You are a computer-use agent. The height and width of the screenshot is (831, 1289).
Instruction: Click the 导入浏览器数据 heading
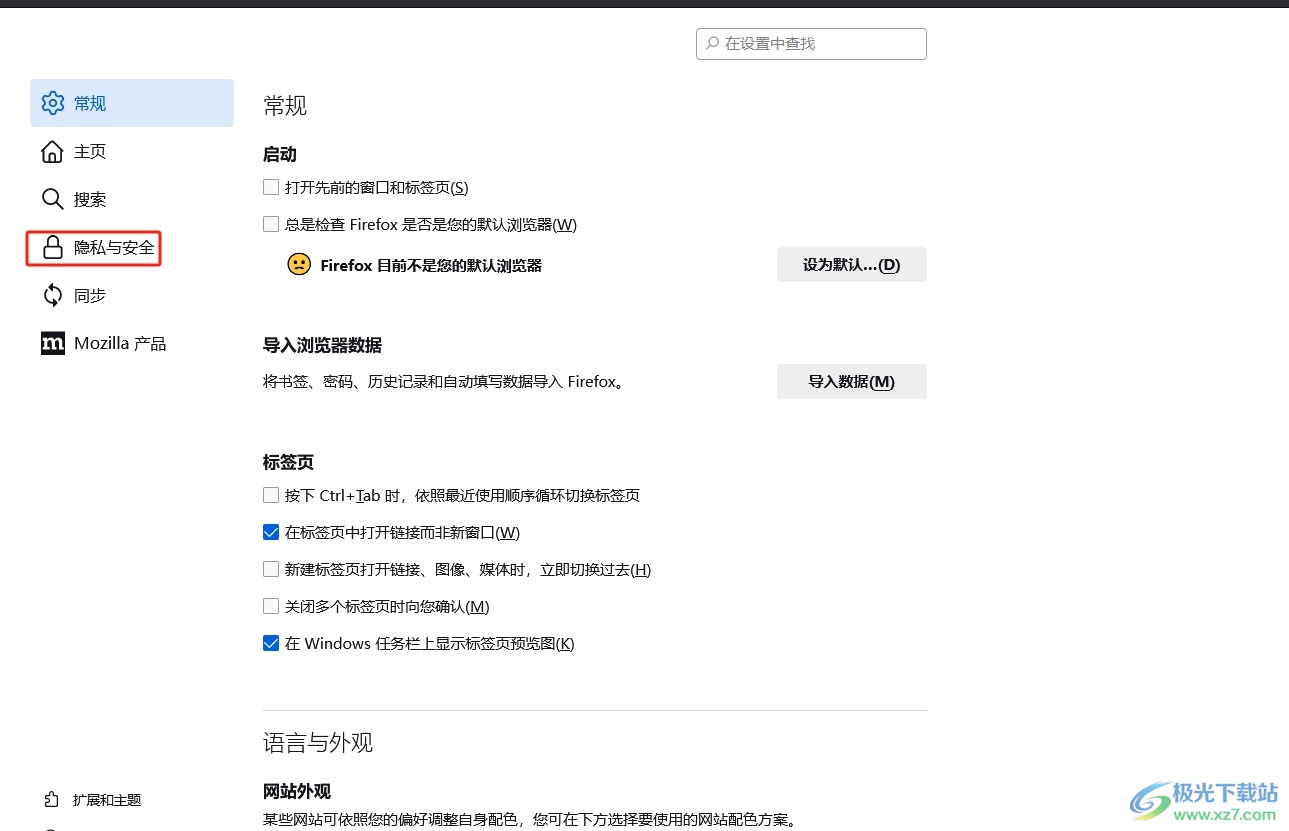point(322,345)
